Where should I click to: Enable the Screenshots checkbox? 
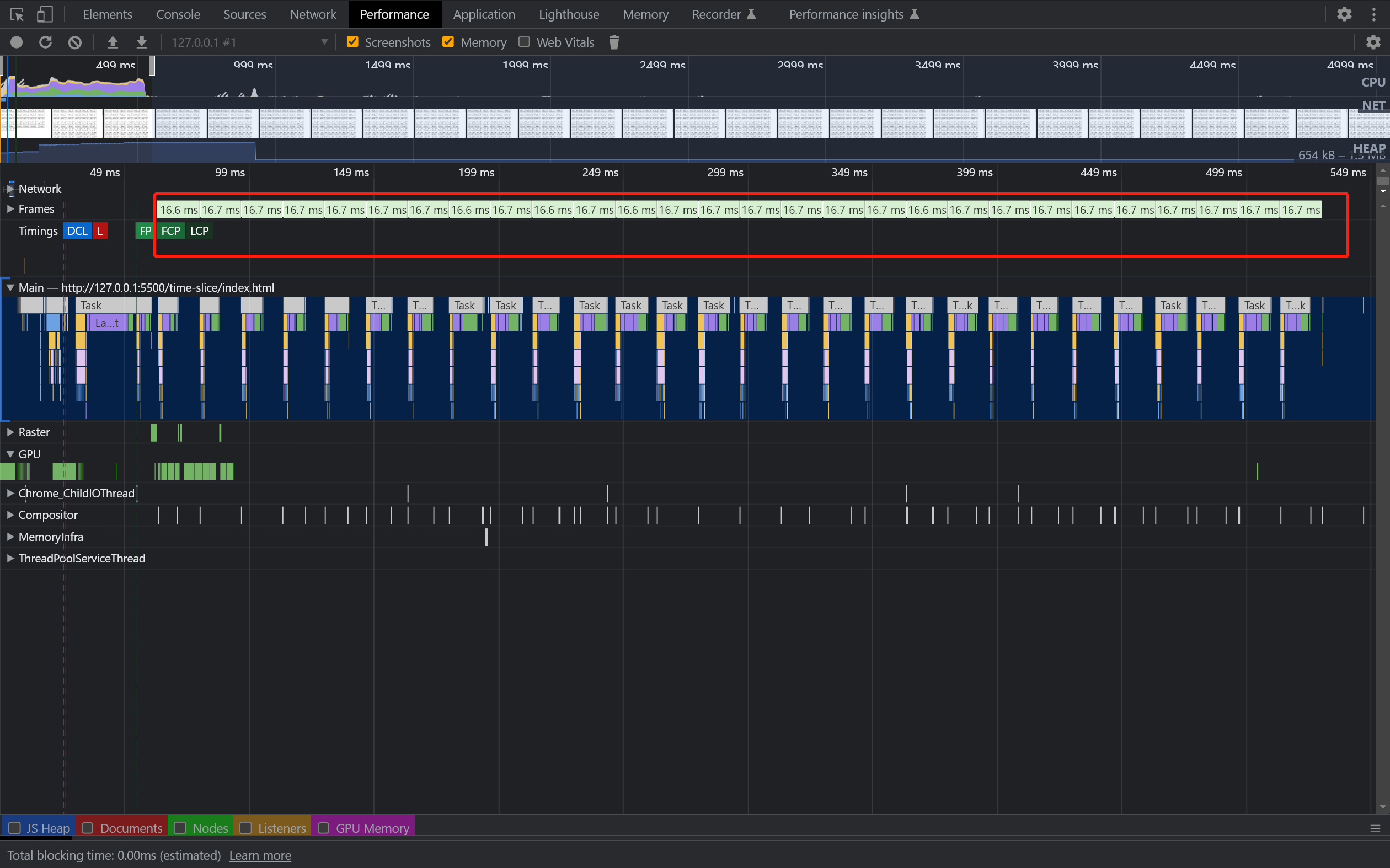click(x=352, y=42)
